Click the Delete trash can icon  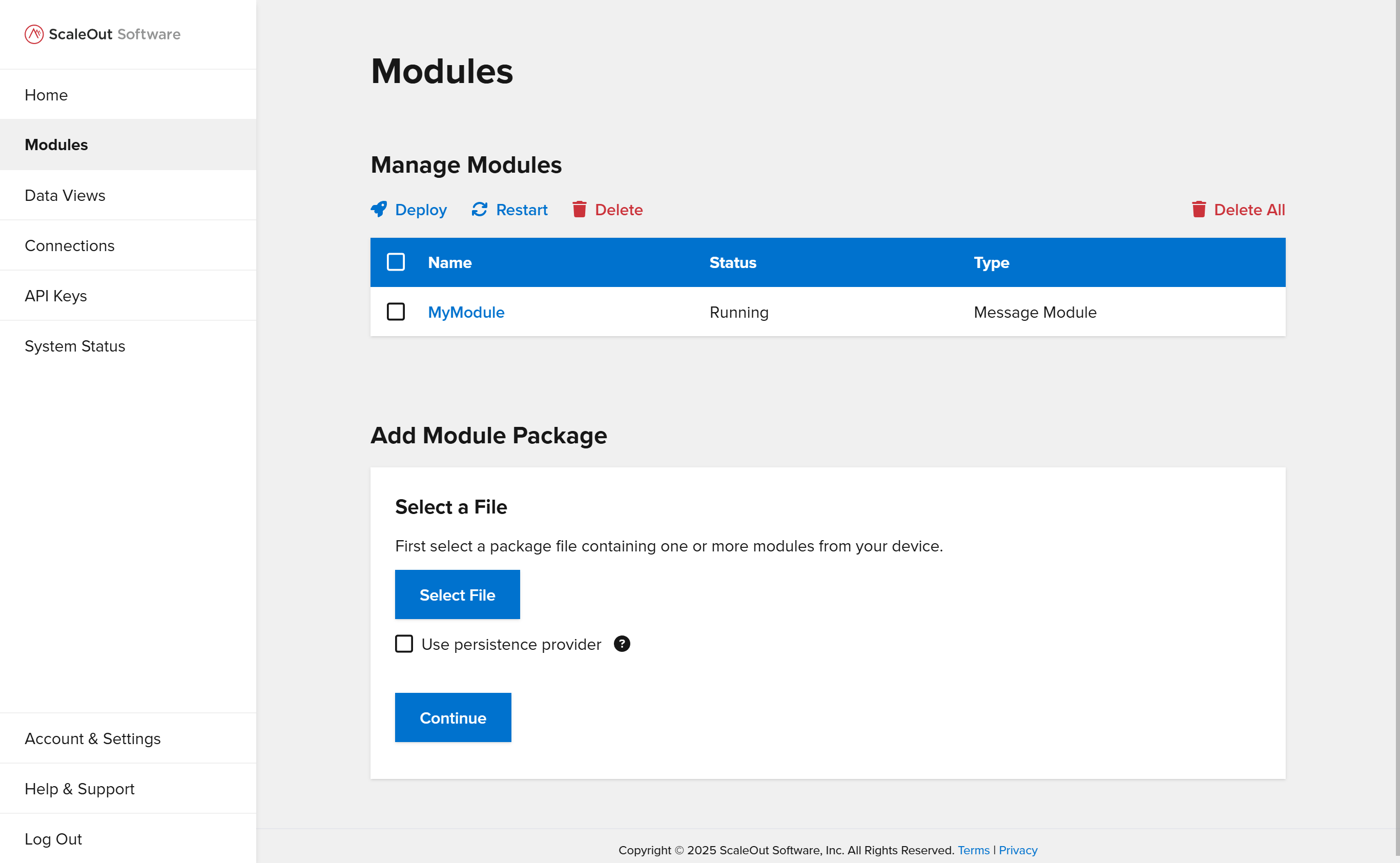(x=579, y=210)
